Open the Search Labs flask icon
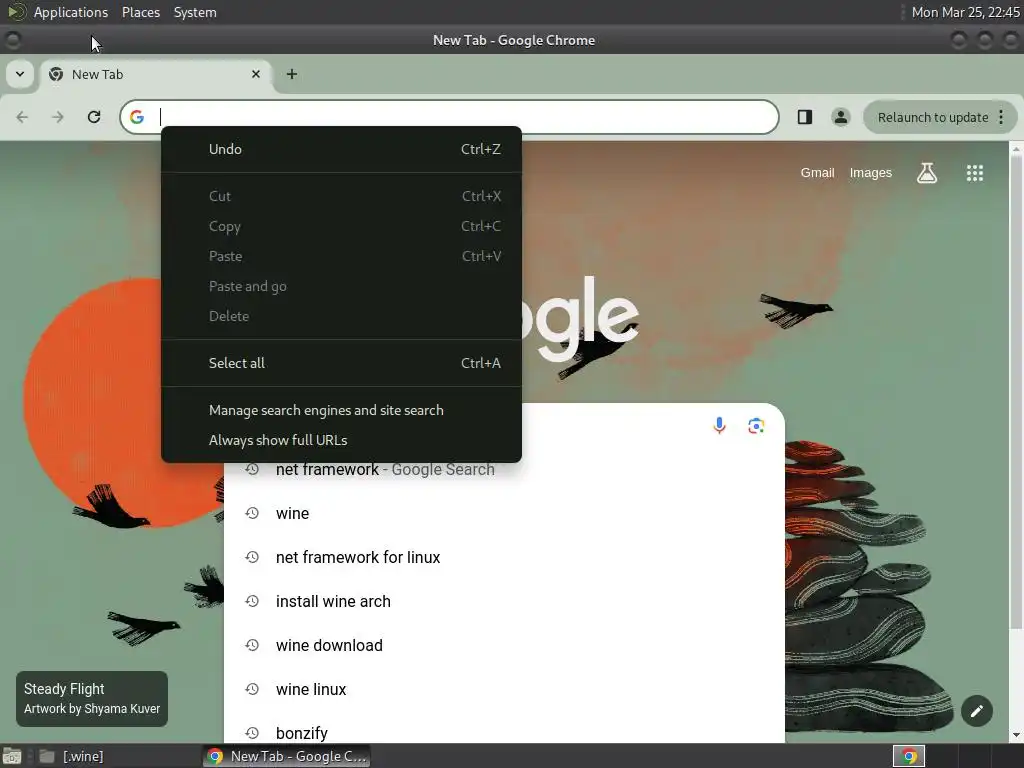Viewport: 1024px width, 768px height. pos(927,173)
